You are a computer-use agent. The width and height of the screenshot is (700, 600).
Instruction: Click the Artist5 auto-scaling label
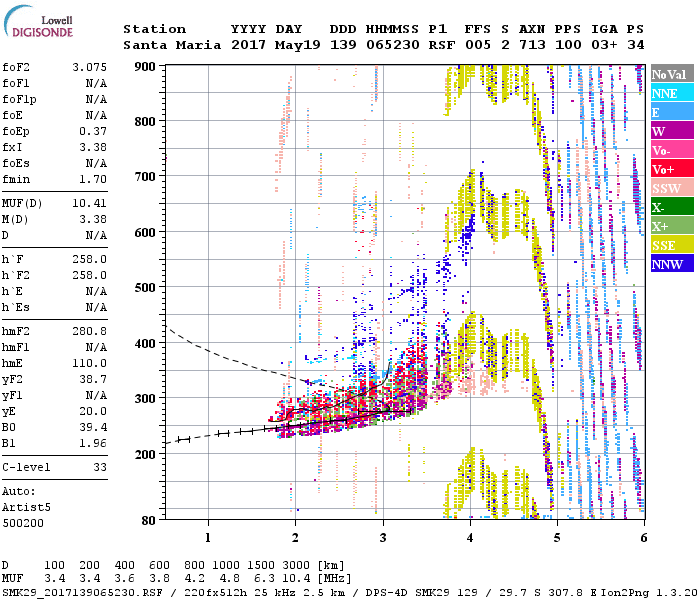point(26,508)
